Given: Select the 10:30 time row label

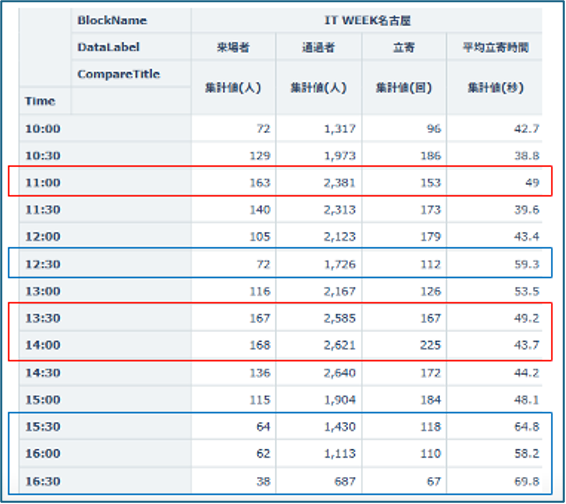Looking at the screenshot, I should tap(43, 156).
